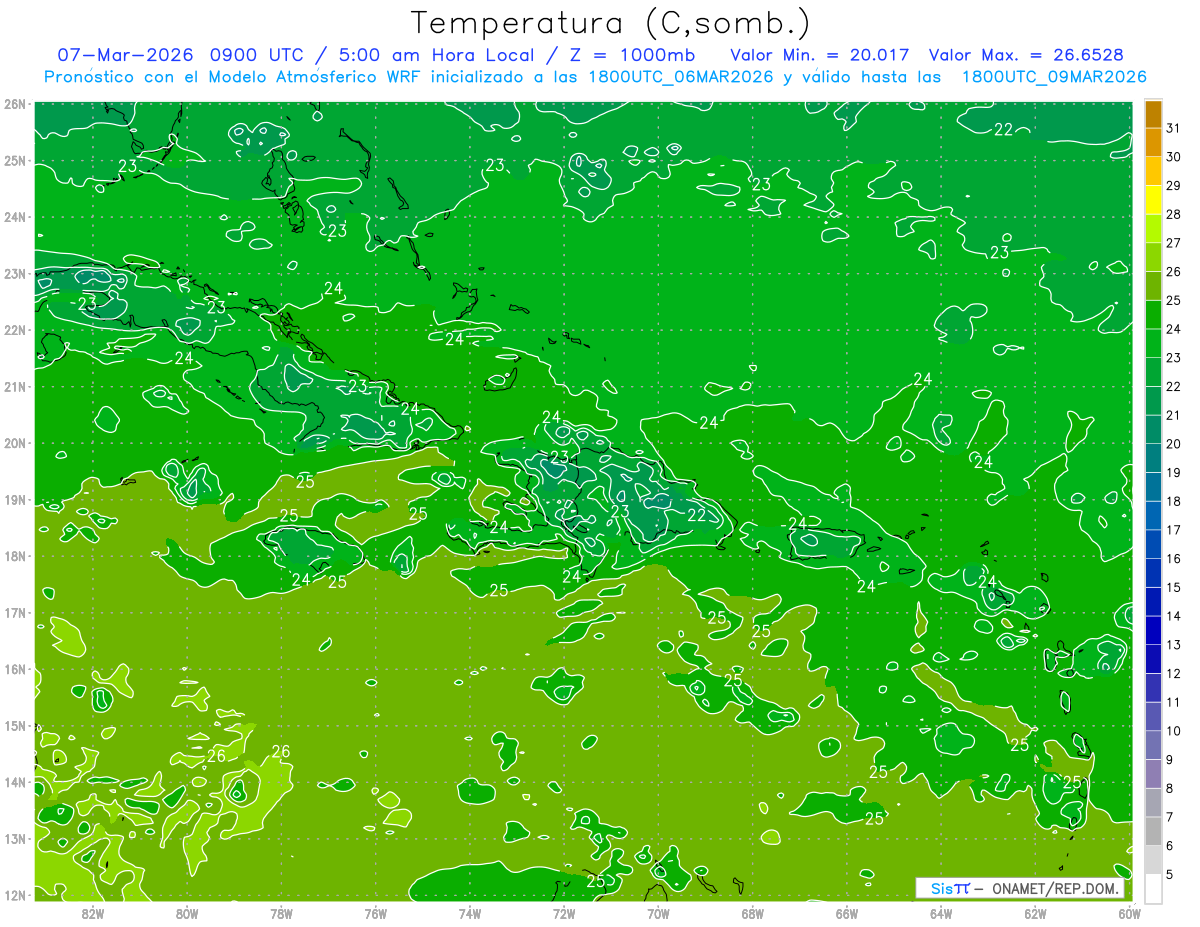Pick the lime legend swatch between 26 and 27
This screenshot has width=1200, height=927.
[1153, 258]
